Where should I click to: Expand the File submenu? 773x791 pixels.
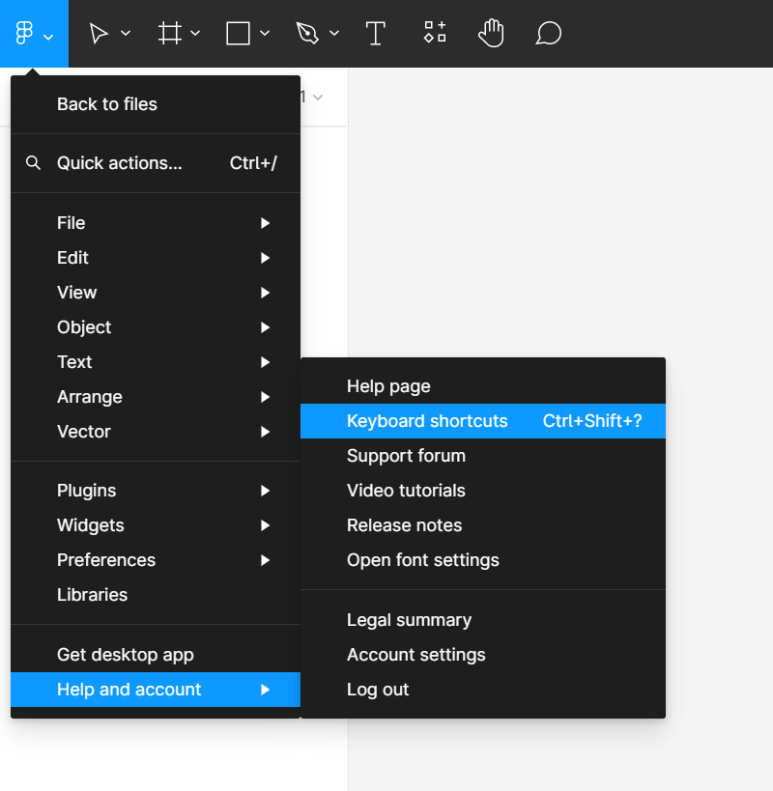[x=155, y=223]
